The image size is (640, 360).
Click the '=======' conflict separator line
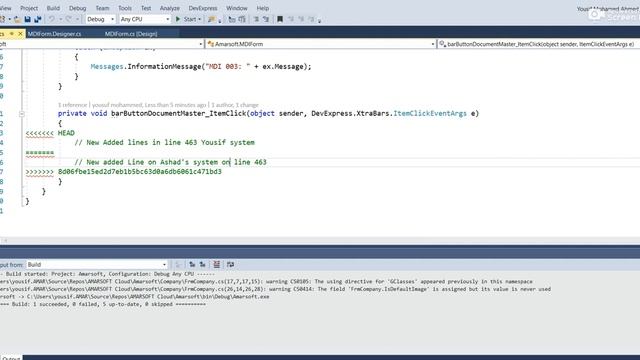40,153
